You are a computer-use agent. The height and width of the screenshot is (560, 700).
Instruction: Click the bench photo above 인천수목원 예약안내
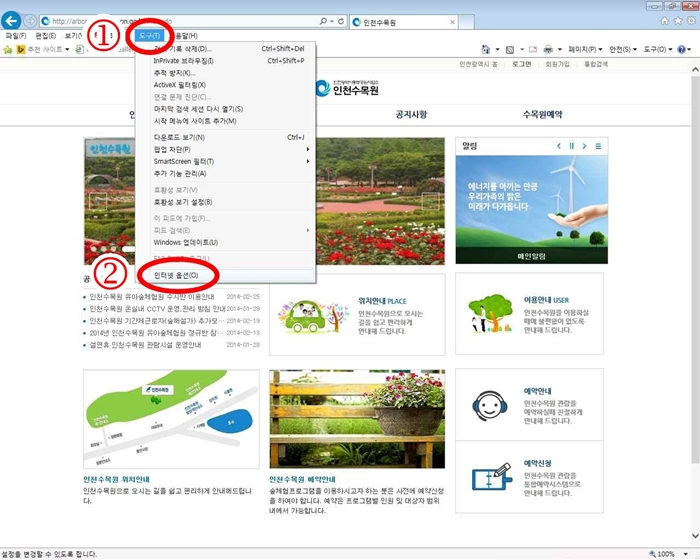tap(357, 419)
